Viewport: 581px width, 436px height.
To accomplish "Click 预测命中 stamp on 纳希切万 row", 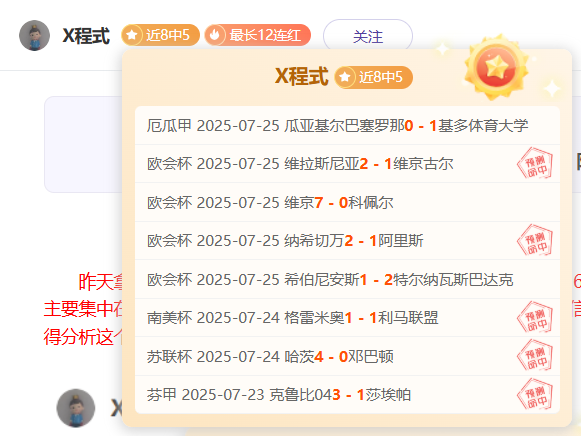I will coord(535,240).
